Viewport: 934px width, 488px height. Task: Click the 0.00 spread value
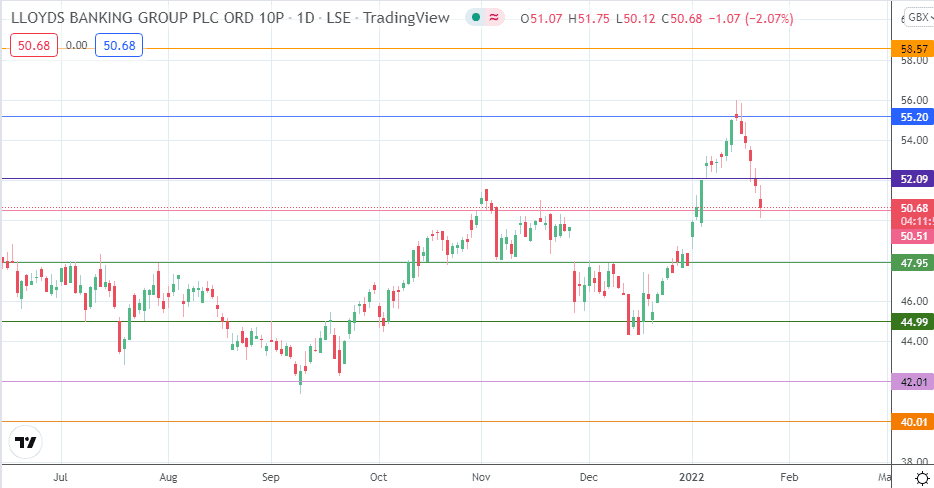pos(76,45)
